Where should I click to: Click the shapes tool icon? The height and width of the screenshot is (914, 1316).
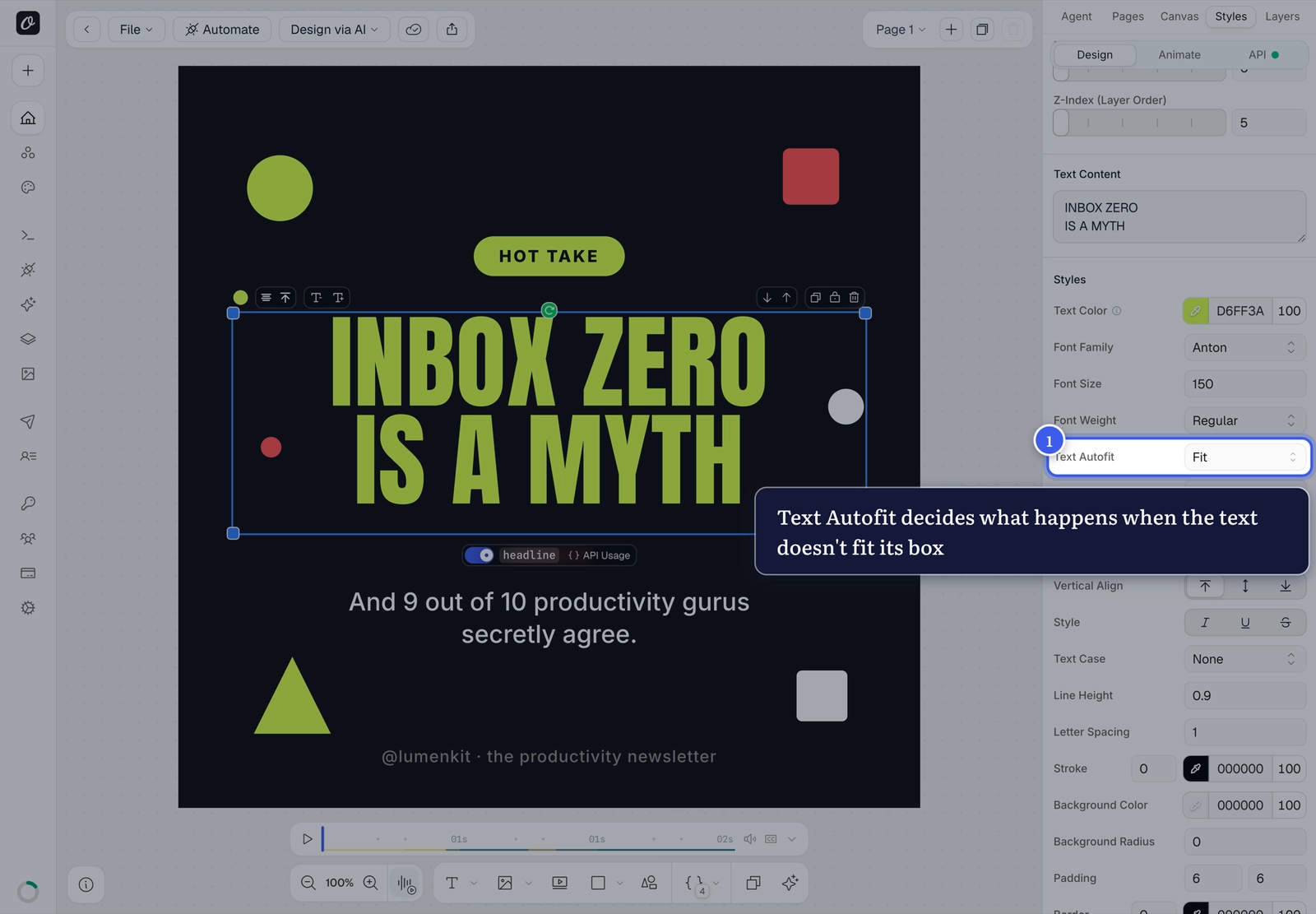[649, 883]
